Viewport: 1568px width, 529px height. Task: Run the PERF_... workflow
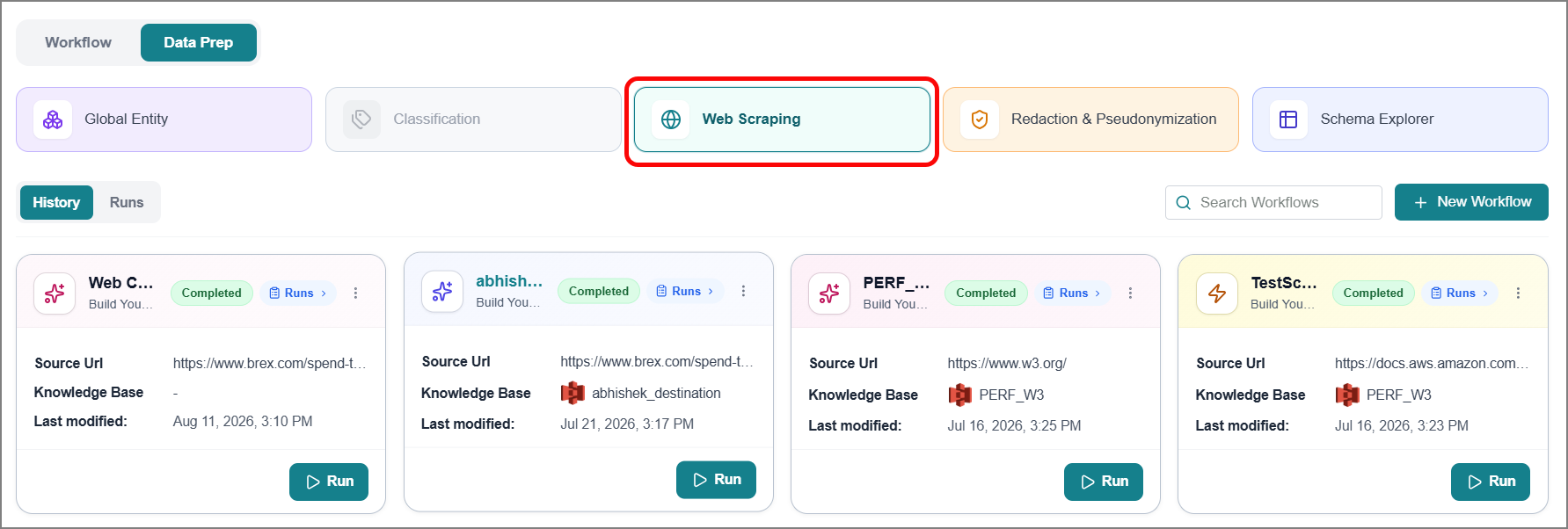pos(1104,482)
